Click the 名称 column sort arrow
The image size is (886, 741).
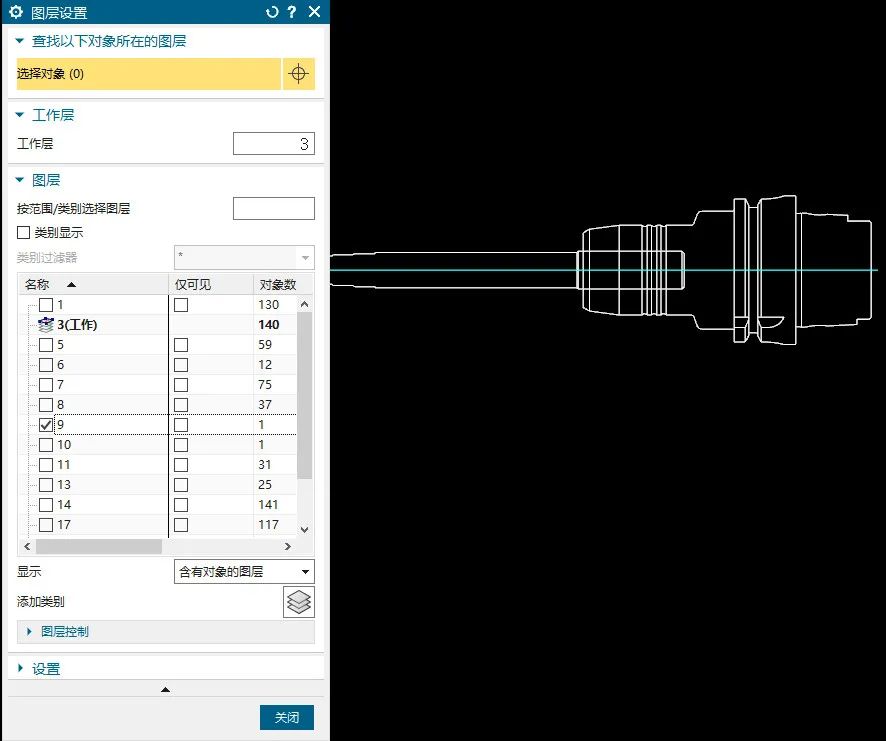pyautogui.click(x=71, y=284)
